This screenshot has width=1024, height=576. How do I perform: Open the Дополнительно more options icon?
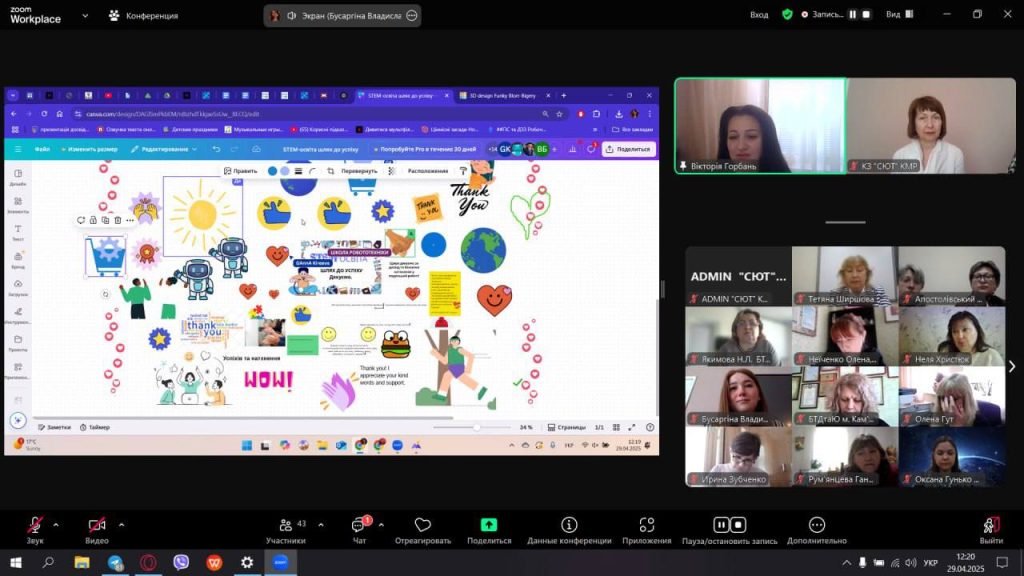coord(816,525)
